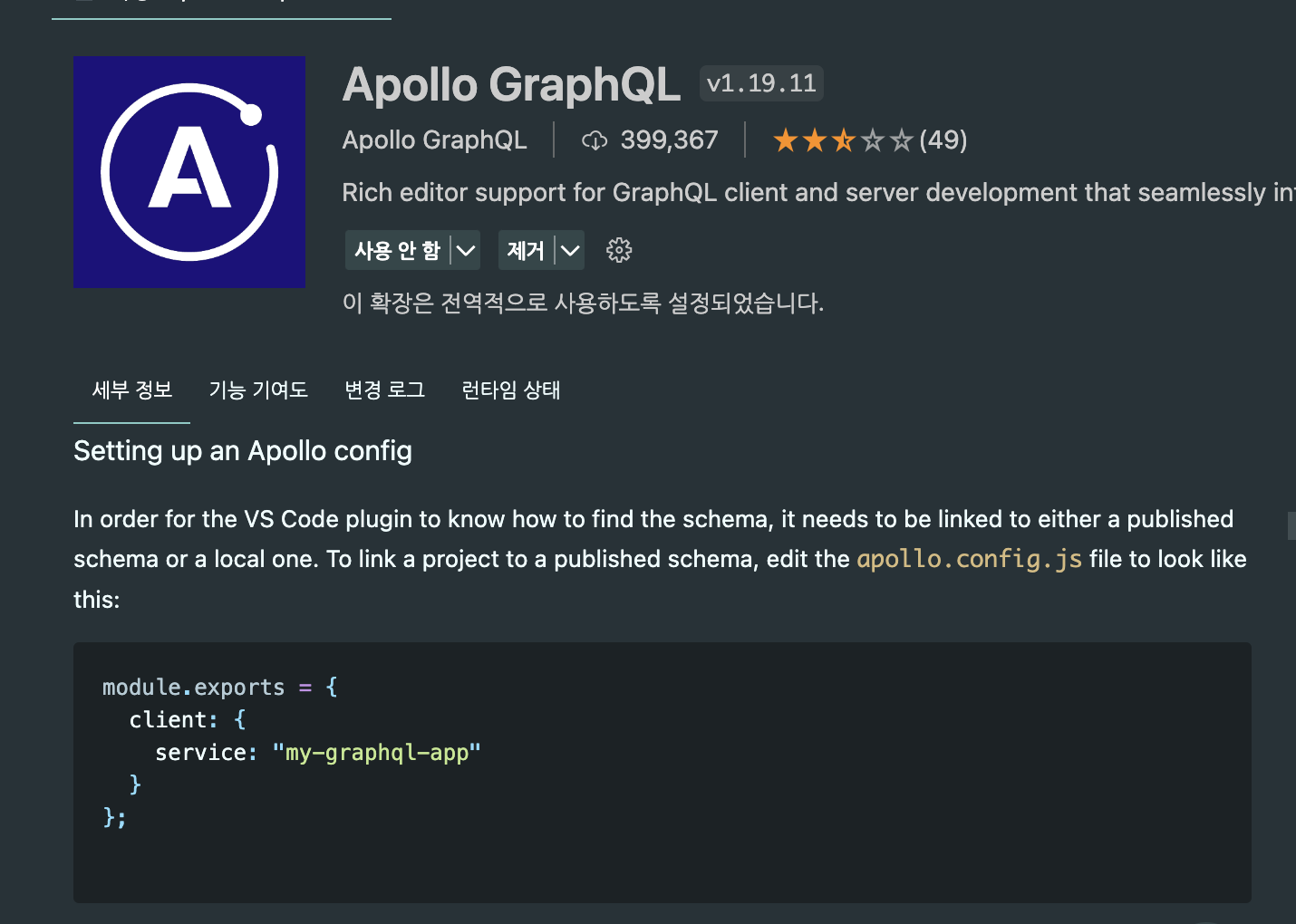
Task: Click the Apollo GraphQL publisher name
Action: [434, 140]
